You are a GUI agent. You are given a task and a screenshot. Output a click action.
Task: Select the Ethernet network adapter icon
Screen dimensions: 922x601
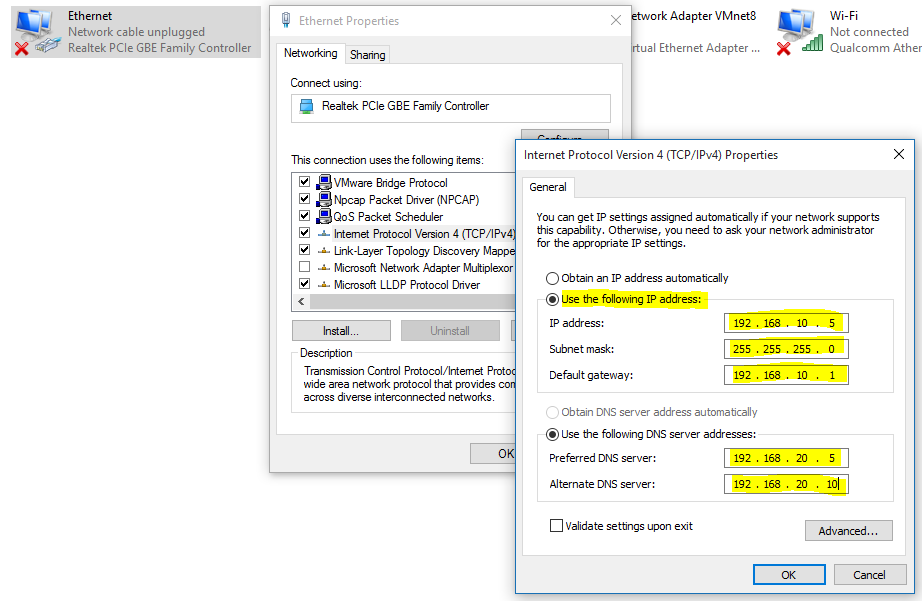(x=37, y=32)
